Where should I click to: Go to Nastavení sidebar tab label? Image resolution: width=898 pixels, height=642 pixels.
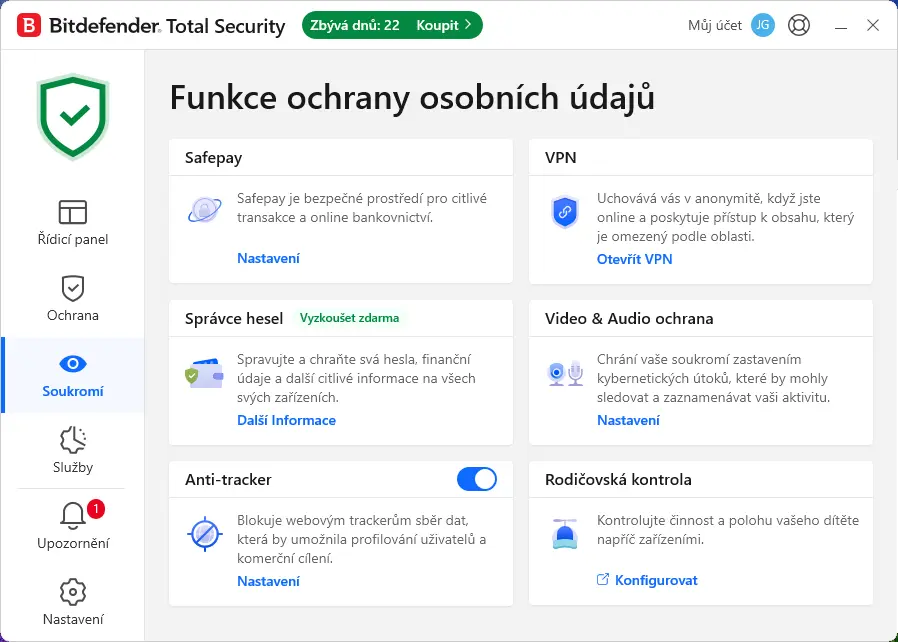coord(73,619)
